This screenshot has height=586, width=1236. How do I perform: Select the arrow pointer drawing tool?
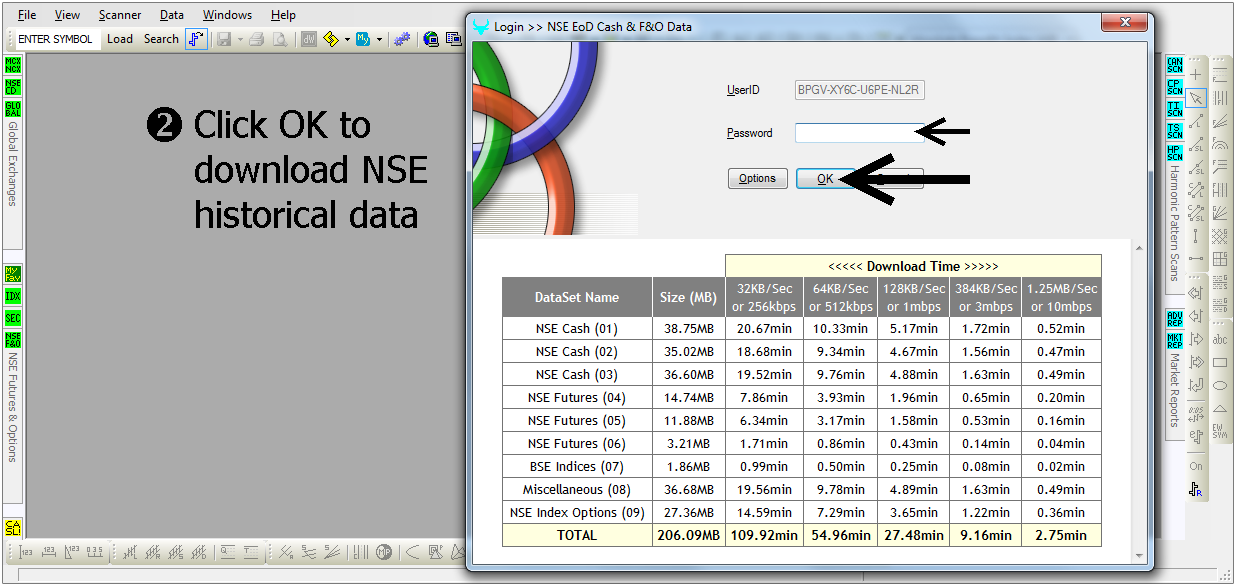pos(1196,97)
